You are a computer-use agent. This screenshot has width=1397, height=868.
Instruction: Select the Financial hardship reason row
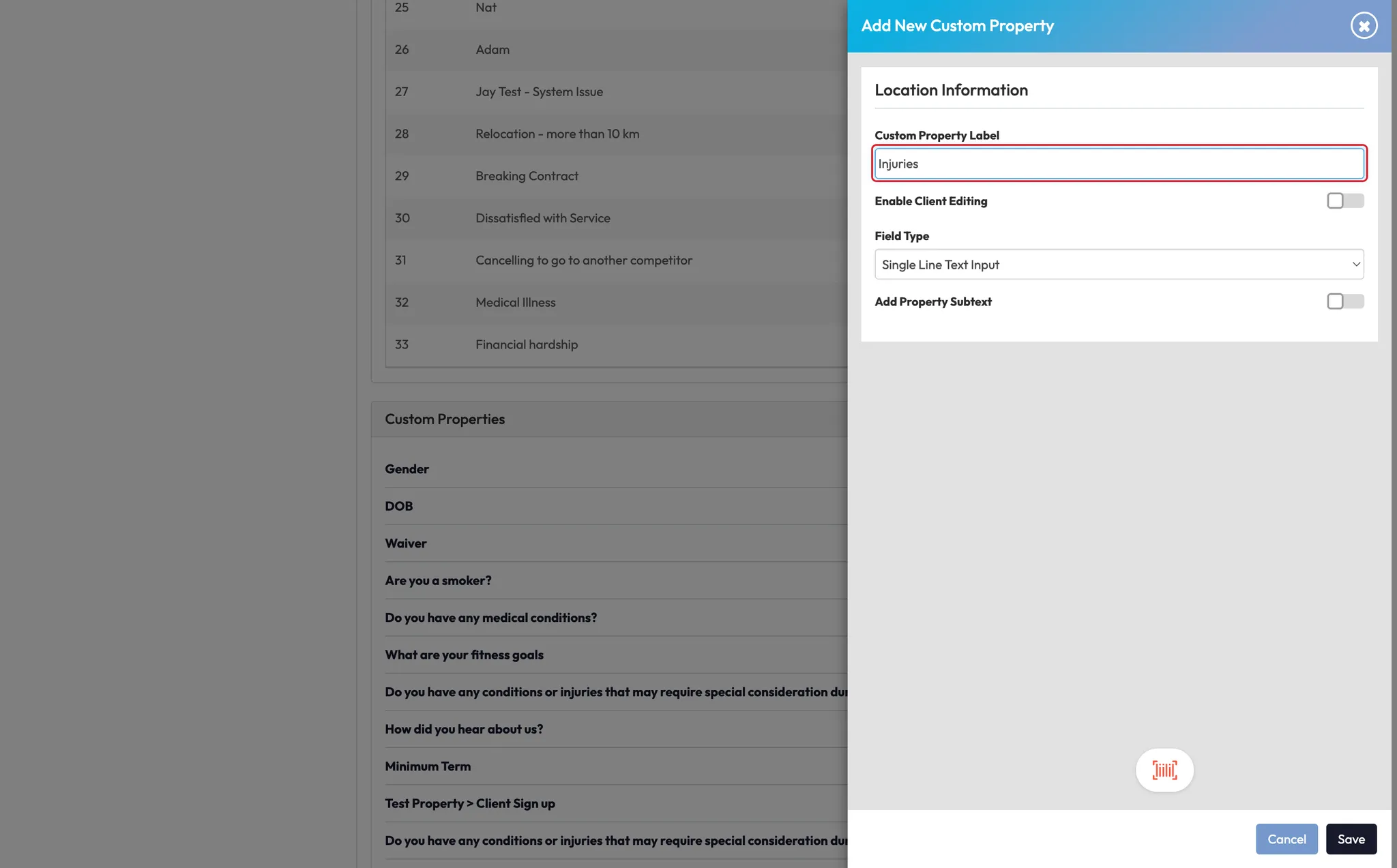click(527, 344)
